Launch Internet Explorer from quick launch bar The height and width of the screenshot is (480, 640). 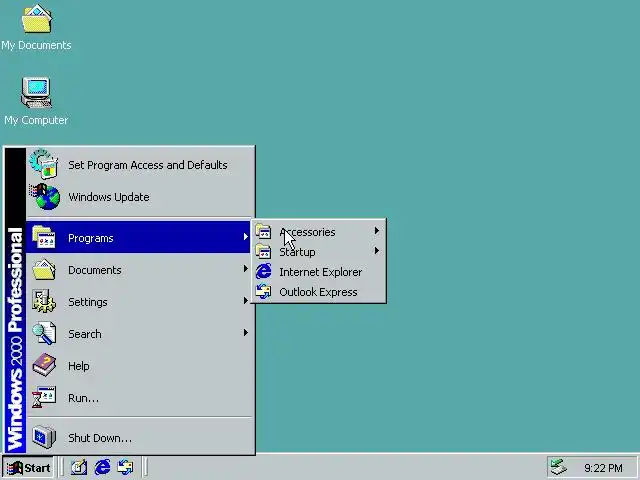(102, 467)
